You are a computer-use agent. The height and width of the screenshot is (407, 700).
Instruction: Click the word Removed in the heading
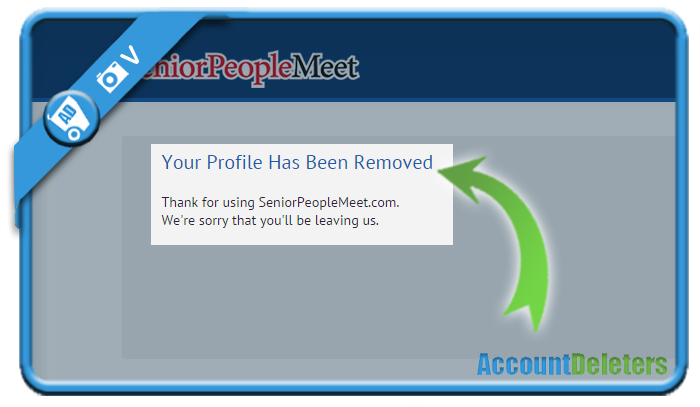[x=393, y=162]
